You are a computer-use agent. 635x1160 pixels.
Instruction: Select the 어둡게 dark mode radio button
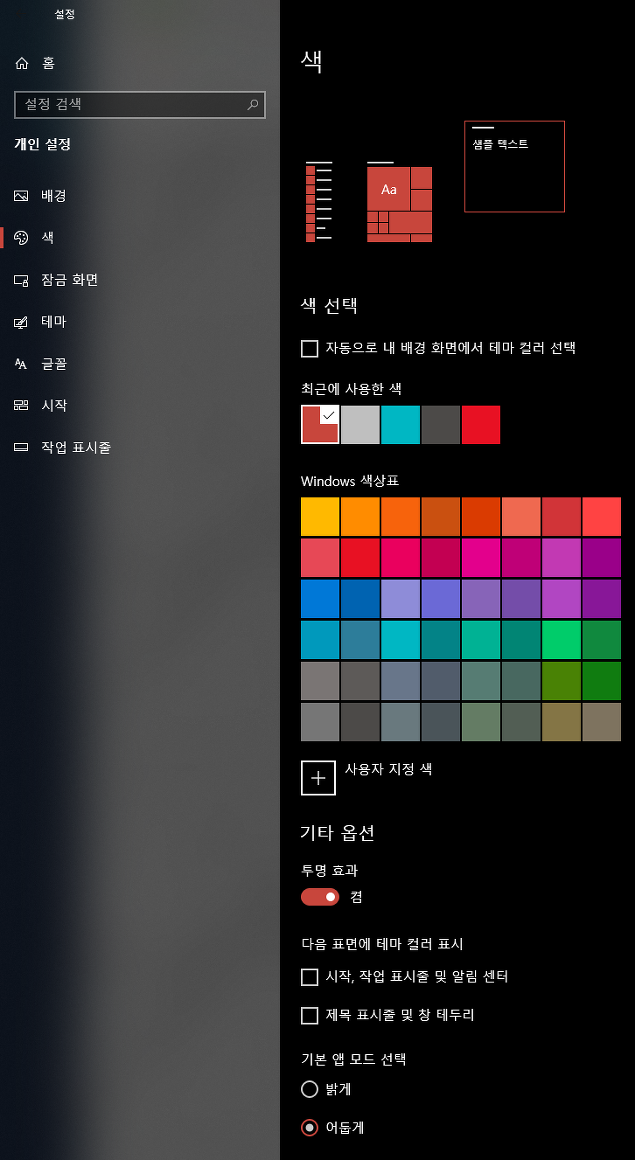pyautogui.click(x=309, y=1128)
